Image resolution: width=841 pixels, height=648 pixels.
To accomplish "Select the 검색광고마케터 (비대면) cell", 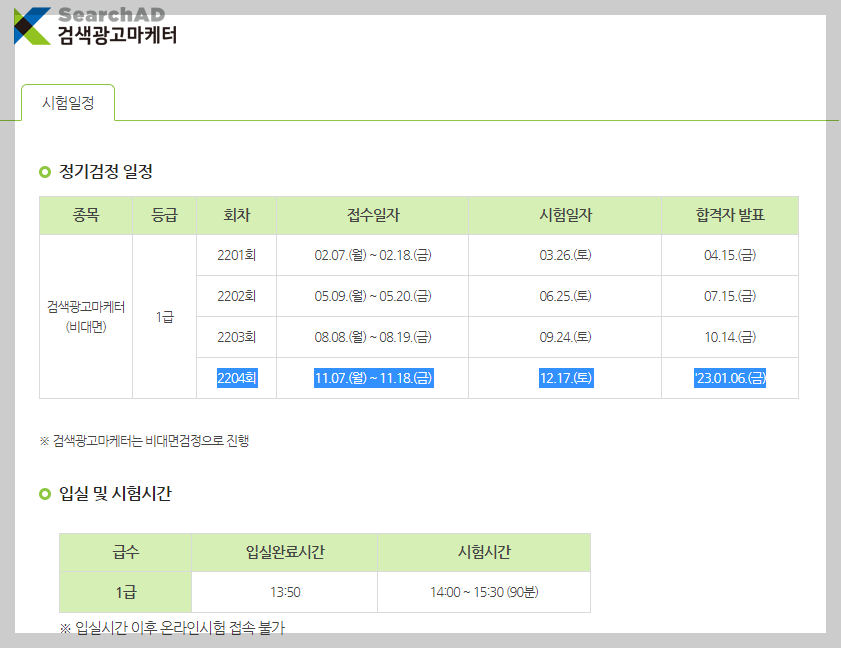I will (86, 316).
